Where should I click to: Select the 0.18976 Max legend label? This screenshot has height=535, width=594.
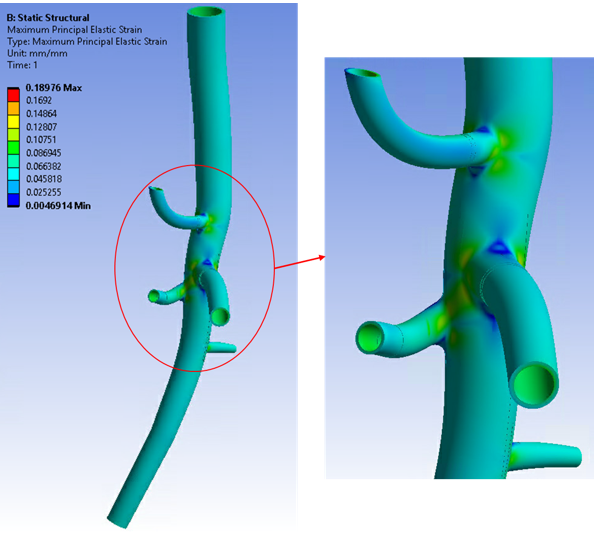(53, 88)
